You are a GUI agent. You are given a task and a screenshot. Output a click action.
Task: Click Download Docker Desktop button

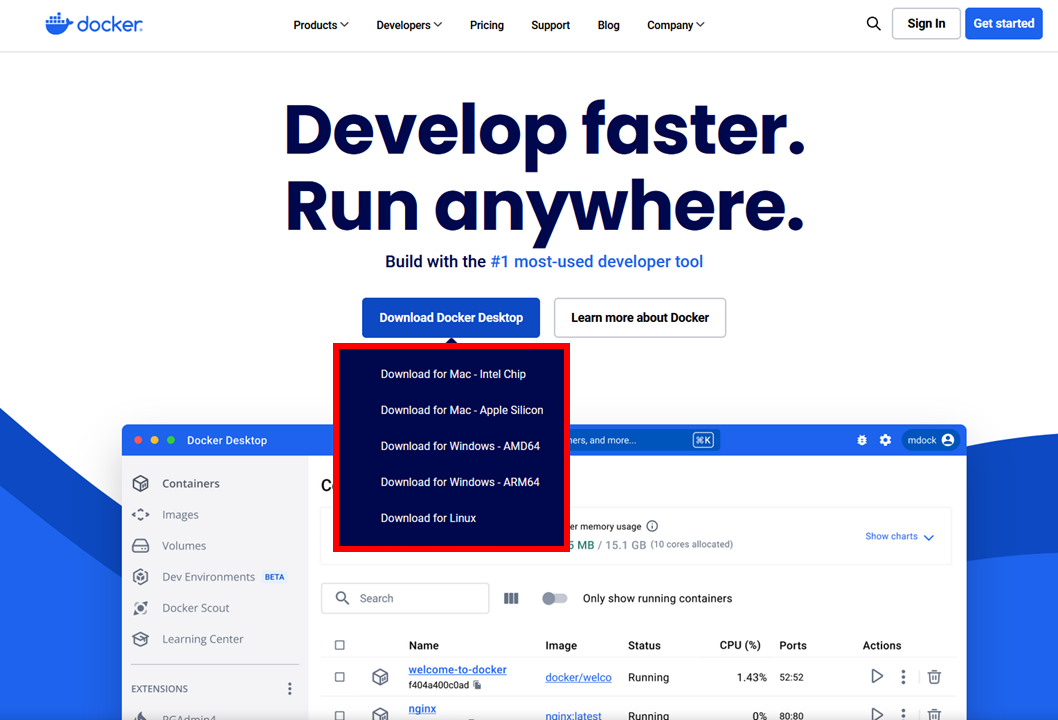click(451, 317)
